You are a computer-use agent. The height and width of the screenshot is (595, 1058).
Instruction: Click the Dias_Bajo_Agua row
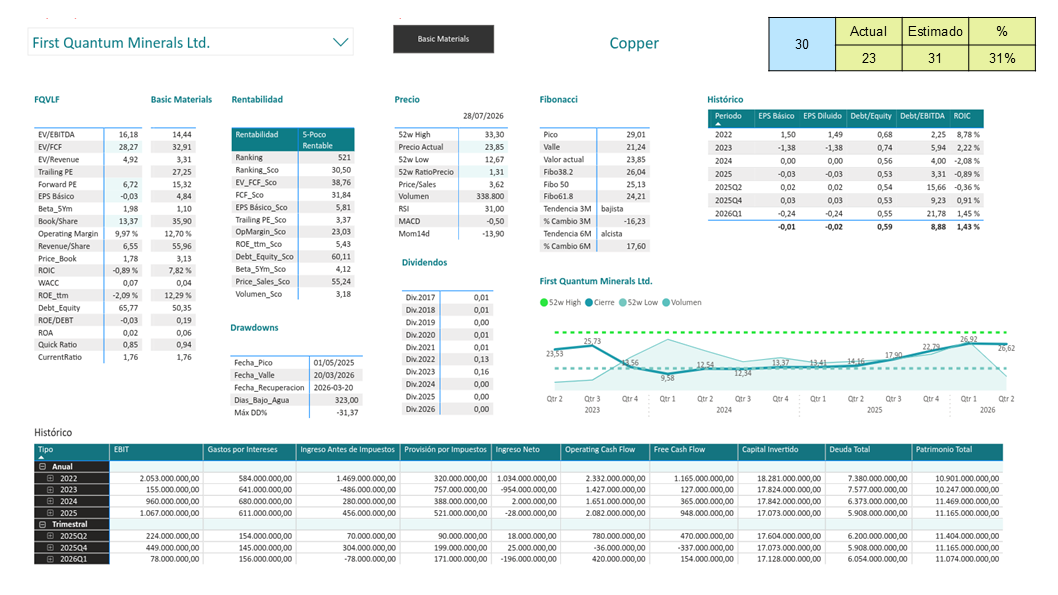tap(297, 400)
